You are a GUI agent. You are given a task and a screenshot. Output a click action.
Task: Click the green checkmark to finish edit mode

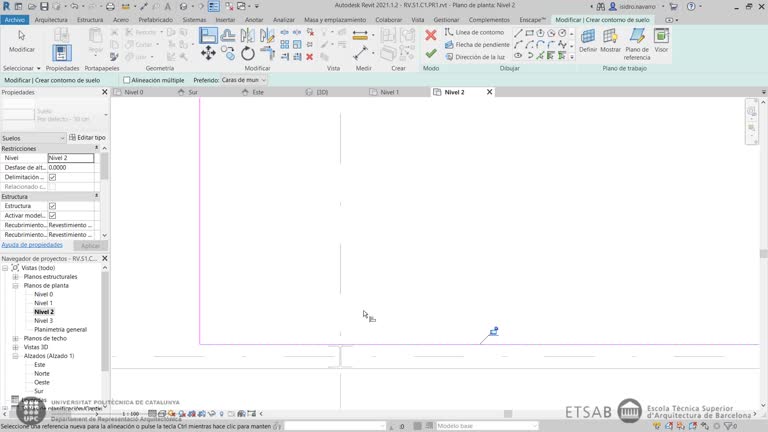pyautogui.click(x=431, y=53)
